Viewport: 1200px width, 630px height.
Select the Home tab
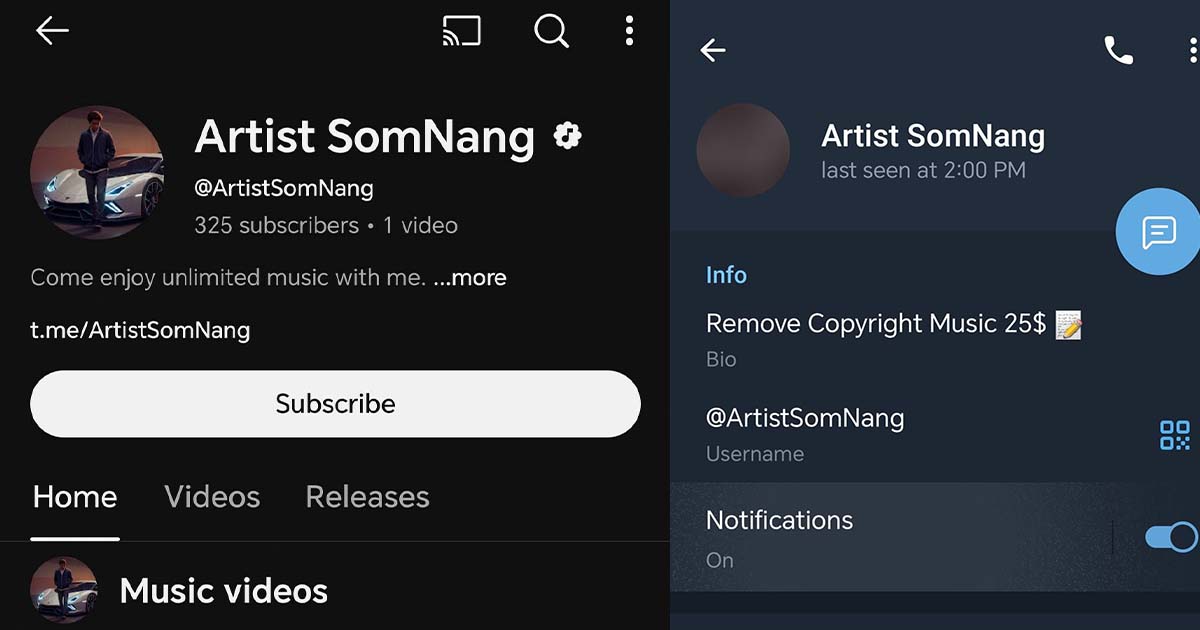tap(75, 497)
